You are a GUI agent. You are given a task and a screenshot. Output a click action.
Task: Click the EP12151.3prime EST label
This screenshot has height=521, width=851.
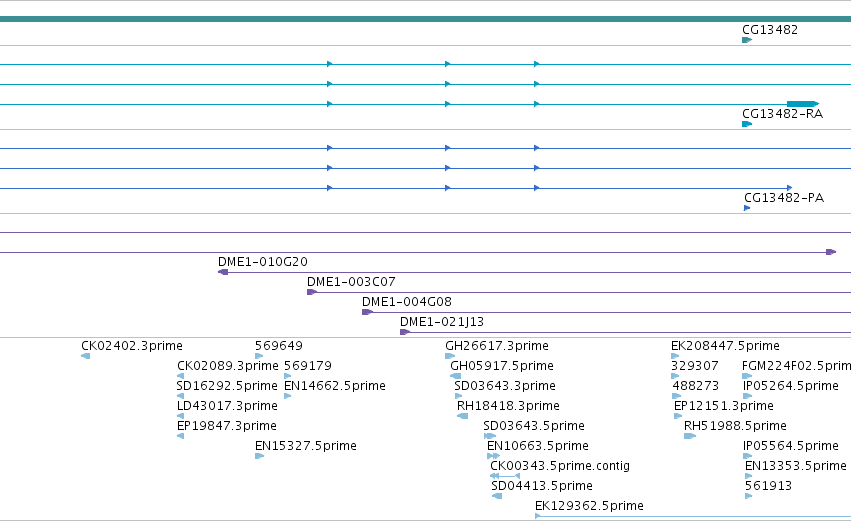click(x=723, y=406)
